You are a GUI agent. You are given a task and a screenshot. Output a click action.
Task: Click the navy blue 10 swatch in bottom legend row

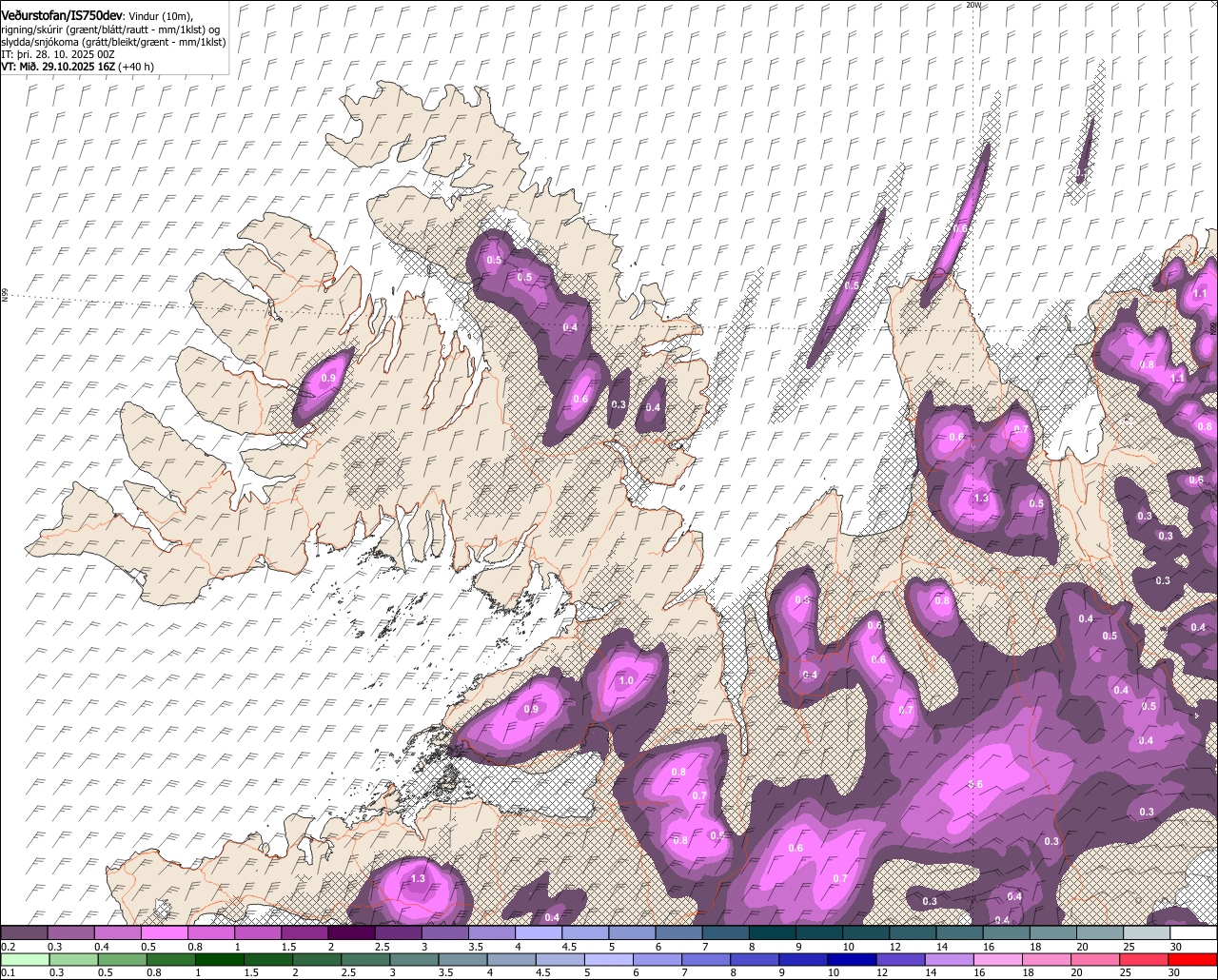coord(853,959)
